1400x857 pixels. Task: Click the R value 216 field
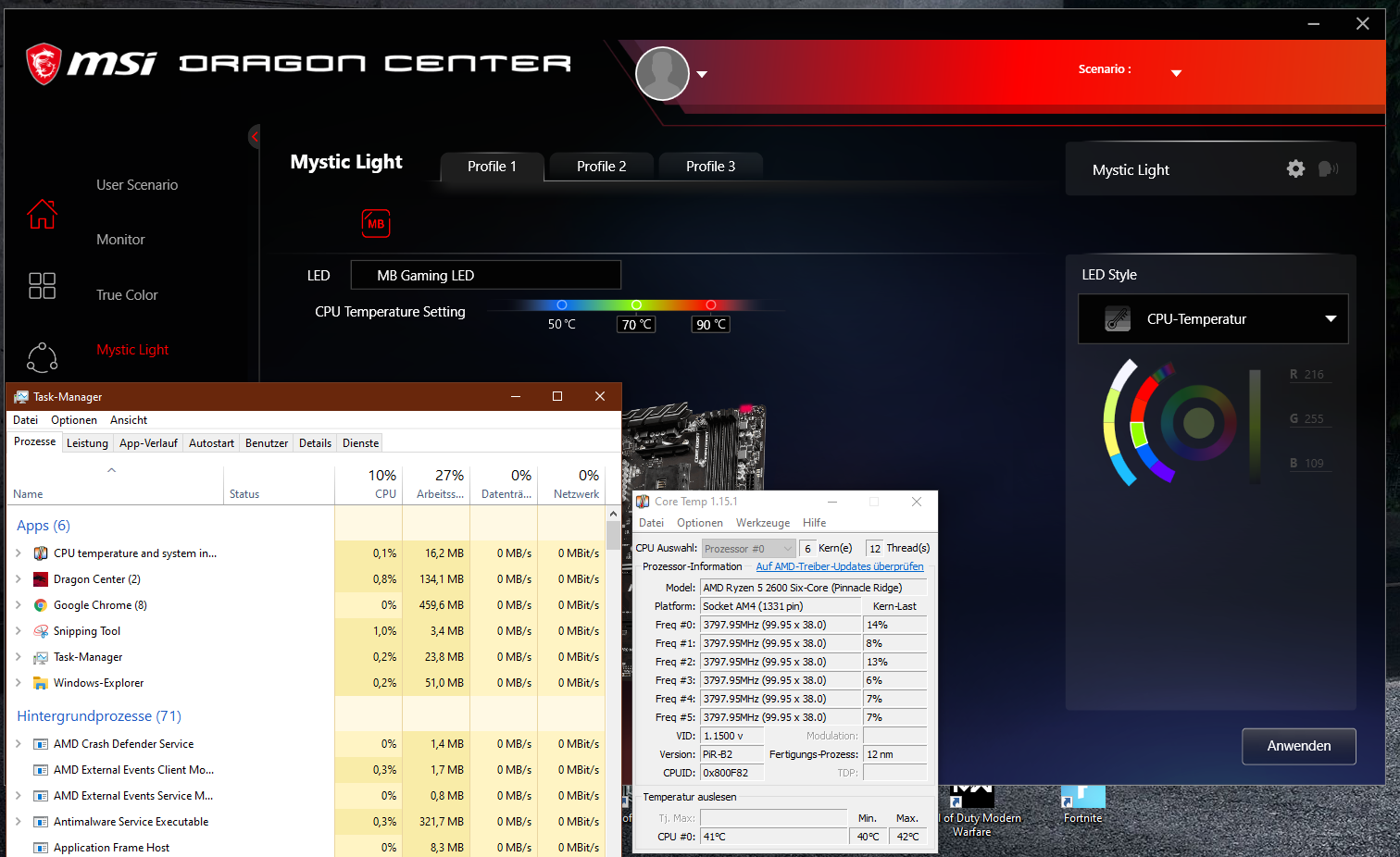tap(1310, 375)
